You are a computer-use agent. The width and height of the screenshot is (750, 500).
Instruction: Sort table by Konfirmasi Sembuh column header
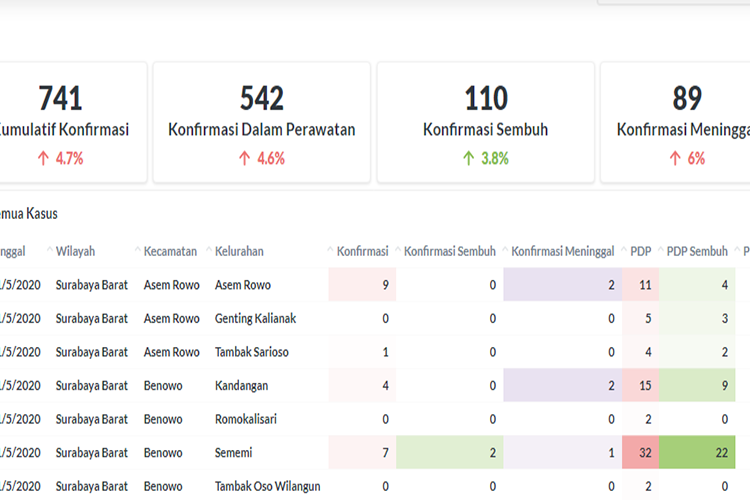click(450, 251)
